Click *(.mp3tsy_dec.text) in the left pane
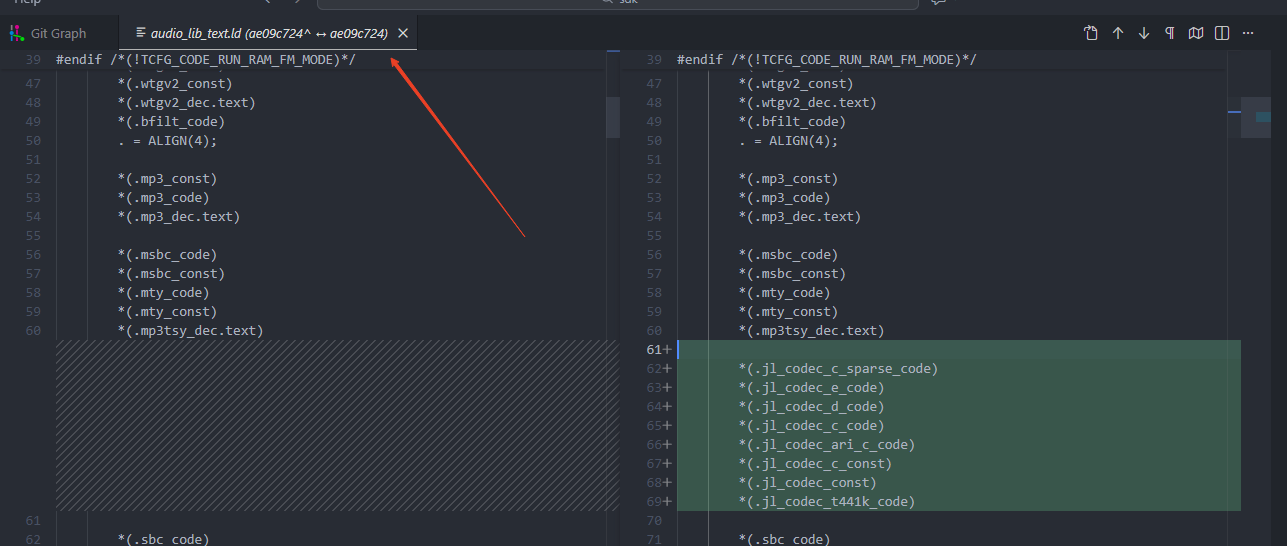This screenshot has width=1287, height=546. click(x=190, y=331)
